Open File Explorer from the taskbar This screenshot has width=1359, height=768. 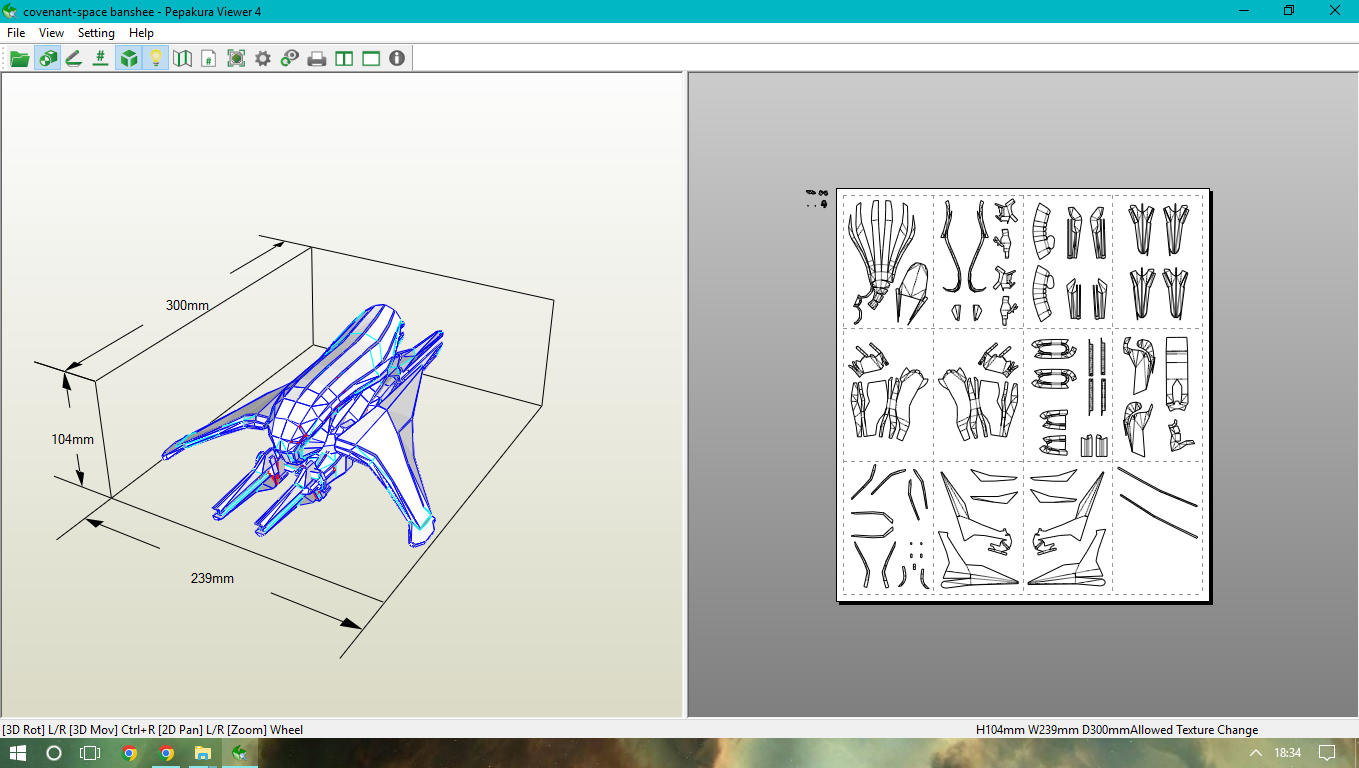(x=203, y=753)
